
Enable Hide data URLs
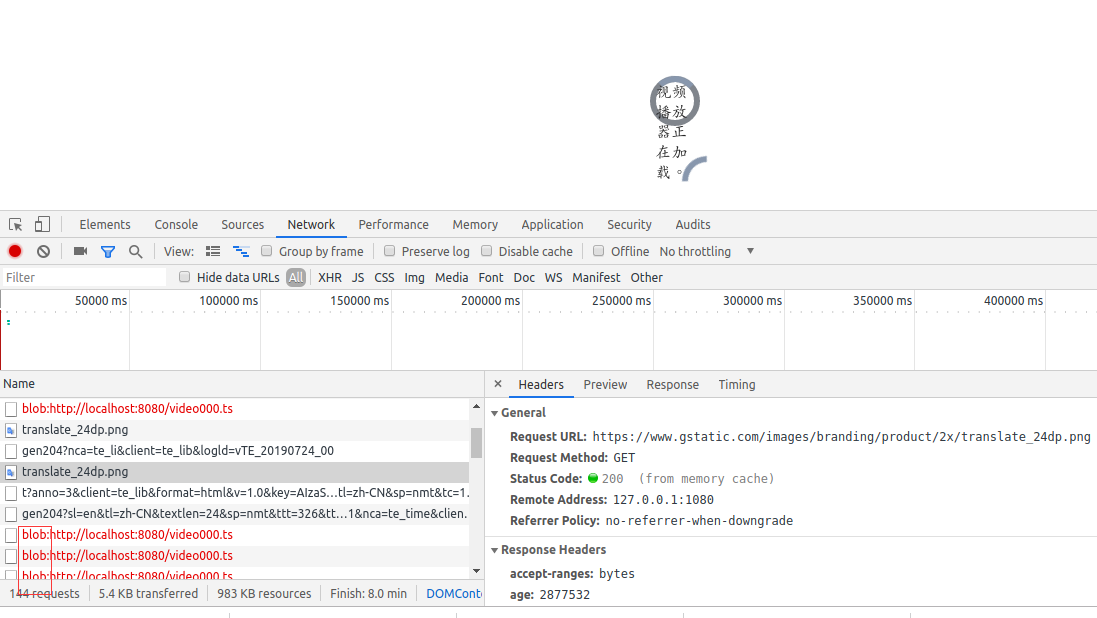184,277
